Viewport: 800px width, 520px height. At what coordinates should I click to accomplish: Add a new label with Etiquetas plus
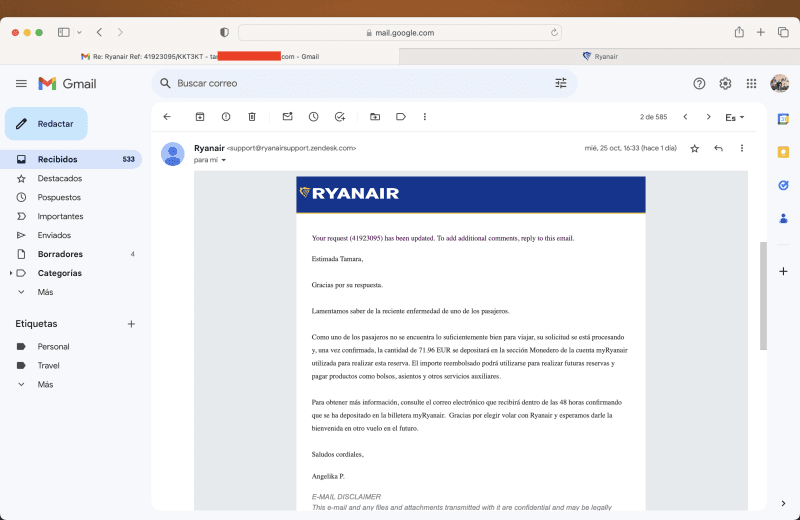coord(131,324)
